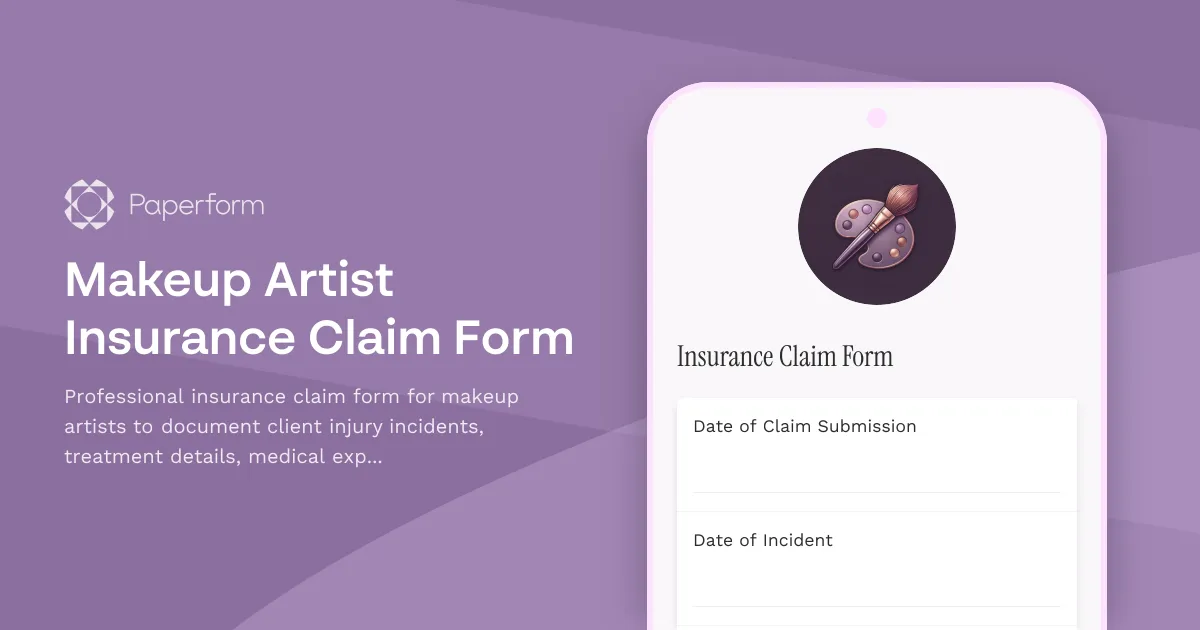
Task: Click the pink camera notch dot
Action: coord(877,117)
